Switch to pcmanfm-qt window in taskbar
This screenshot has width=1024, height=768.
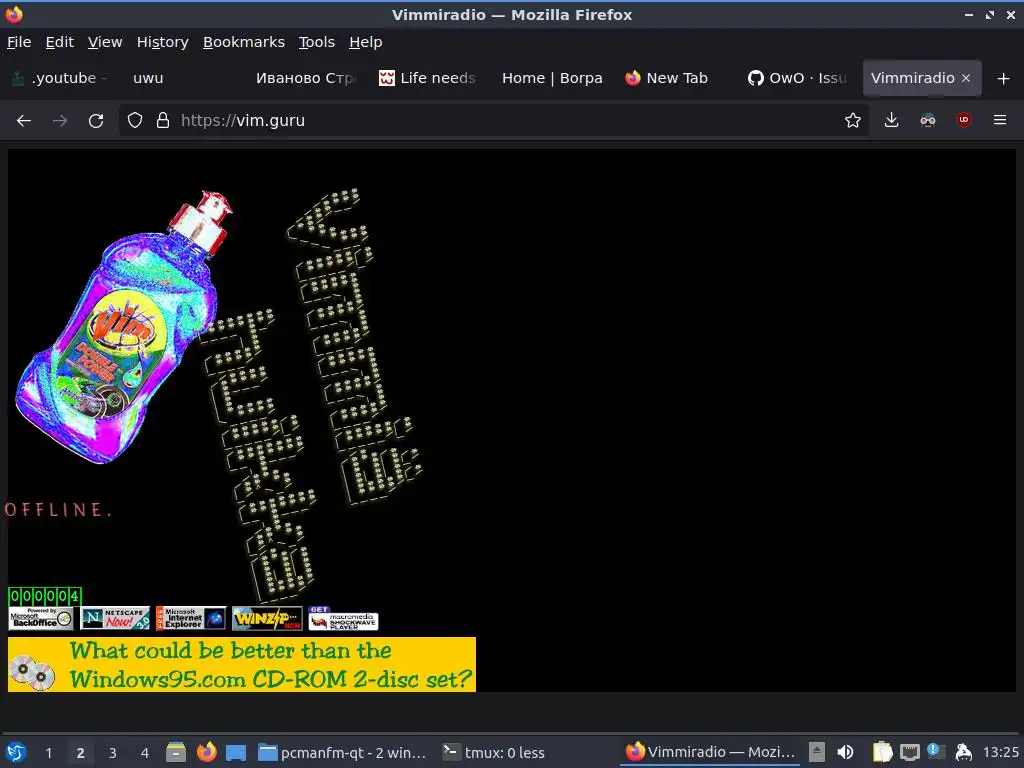[342, 753]
